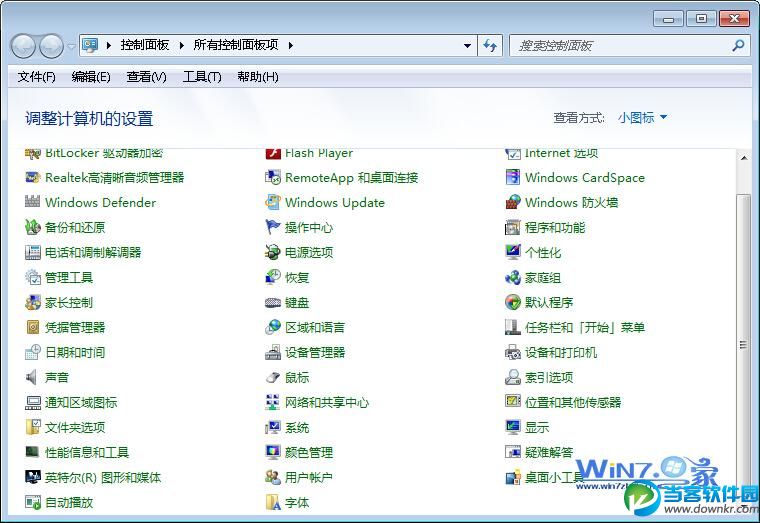Click the 凭据管理器 vault icon
This screenshot has height=523, width=760.
pos(32,327)
